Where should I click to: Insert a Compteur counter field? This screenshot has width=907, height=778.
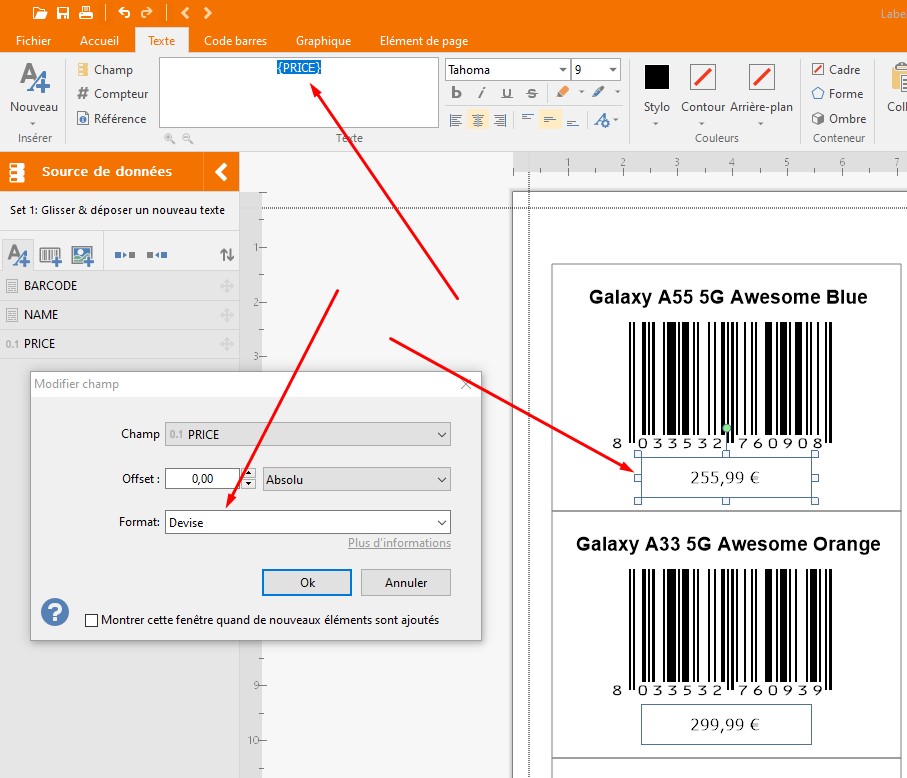pos(111,94)
